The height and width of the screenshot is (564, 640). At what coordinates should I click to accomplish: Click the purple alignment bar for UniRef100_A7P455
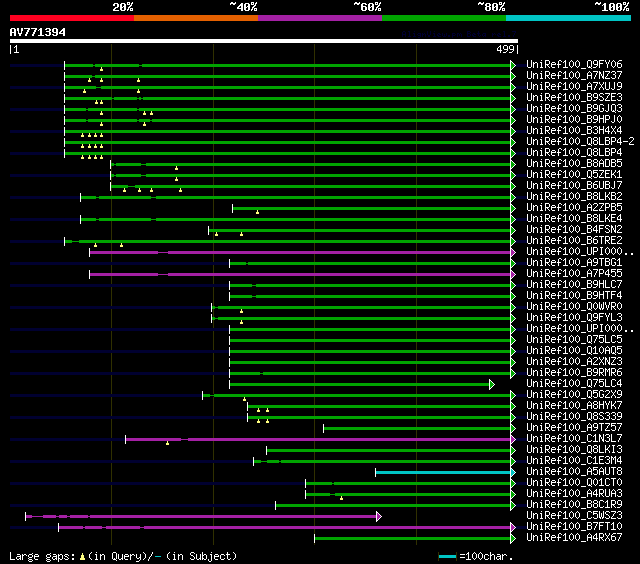tap(300, 275)
